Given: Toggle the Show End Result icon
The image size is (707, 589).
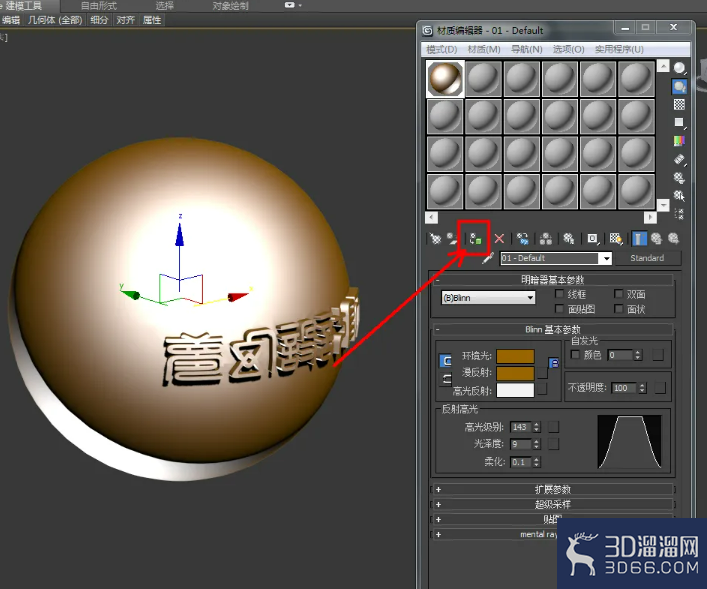Looking at the screenshot, I should point(639,239).
